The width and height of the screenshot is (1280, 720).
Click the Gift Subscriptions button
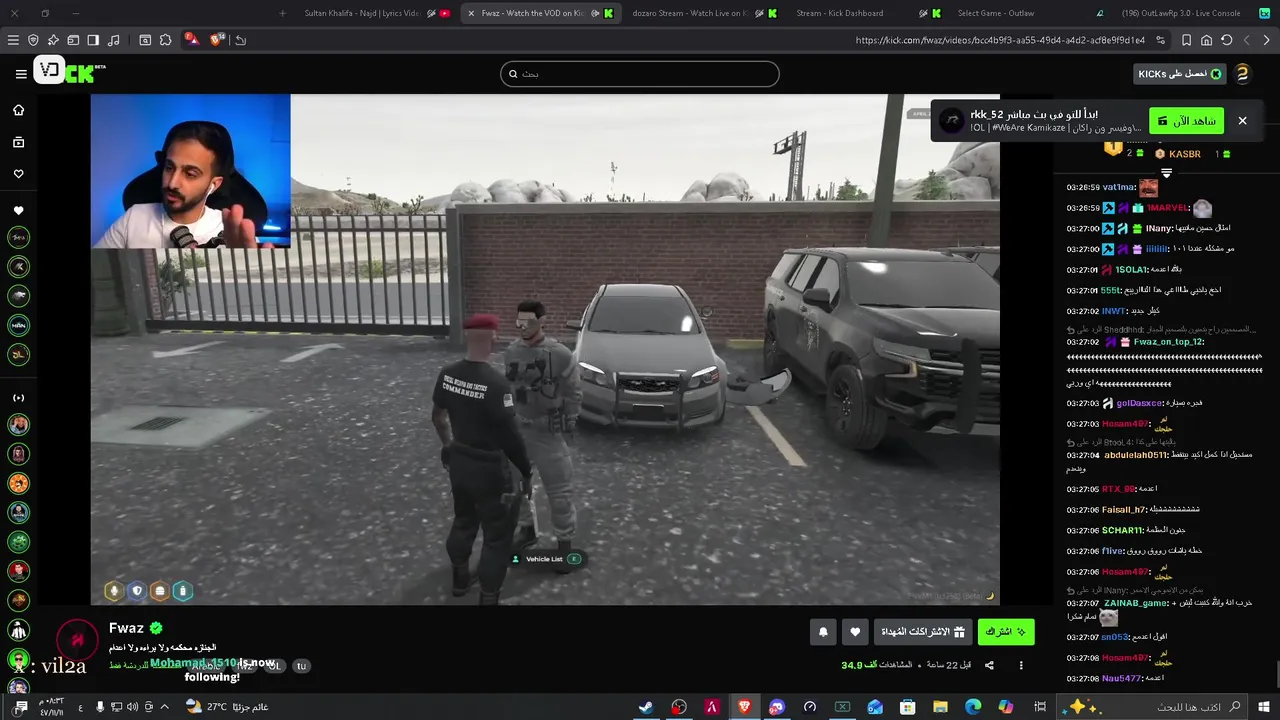(922, 632)
